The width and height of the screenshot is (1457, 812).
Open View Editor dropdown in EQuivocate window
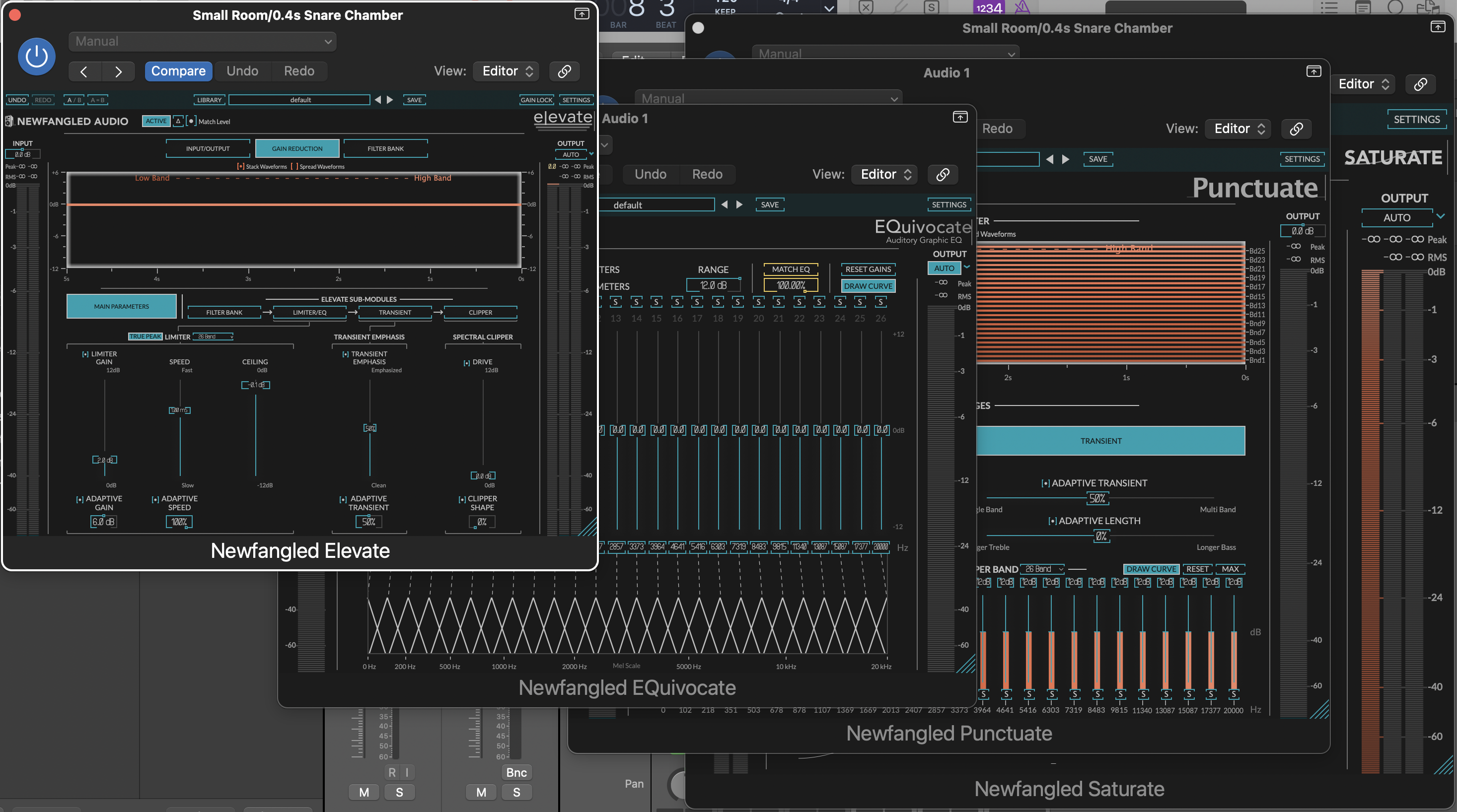885,174
